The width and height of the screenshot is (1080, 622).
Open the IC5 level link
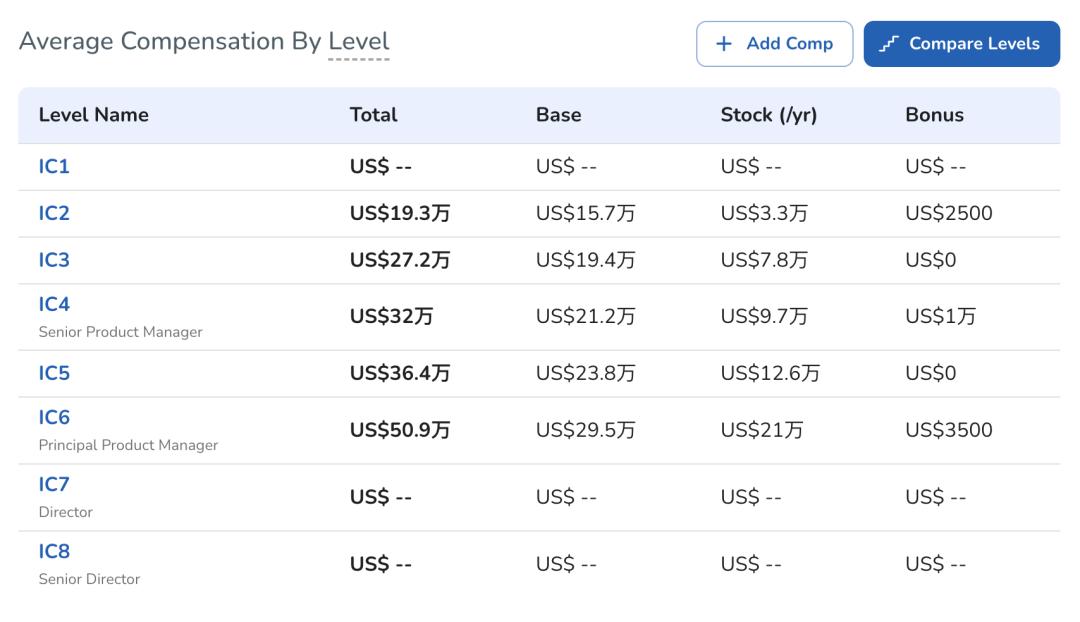[54, 374]
